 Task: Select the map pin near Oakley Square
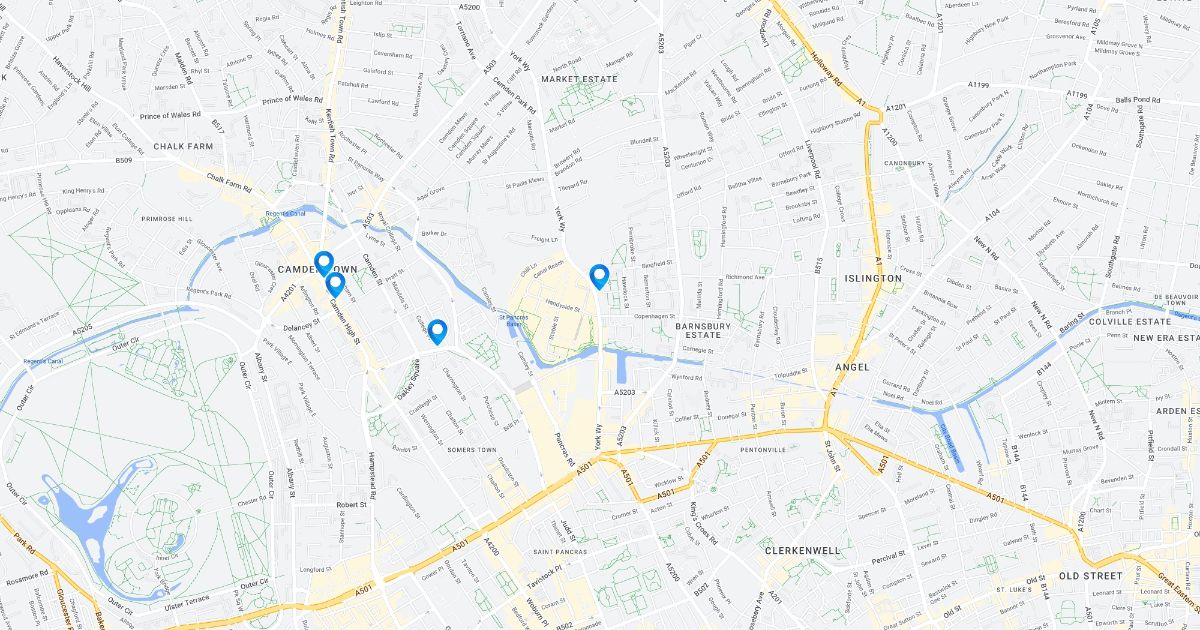tap(437, 332)
